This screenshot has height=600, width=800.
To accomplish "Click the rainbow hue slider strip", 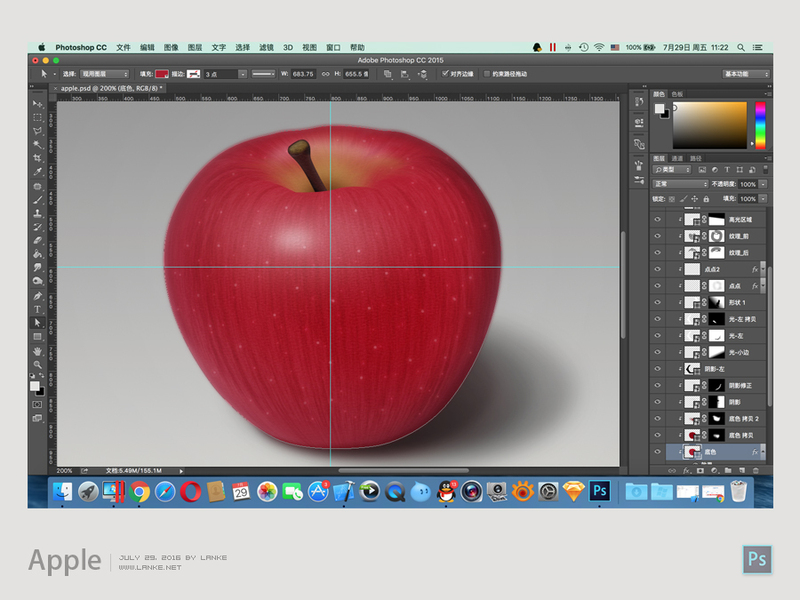I will point(760,126).
